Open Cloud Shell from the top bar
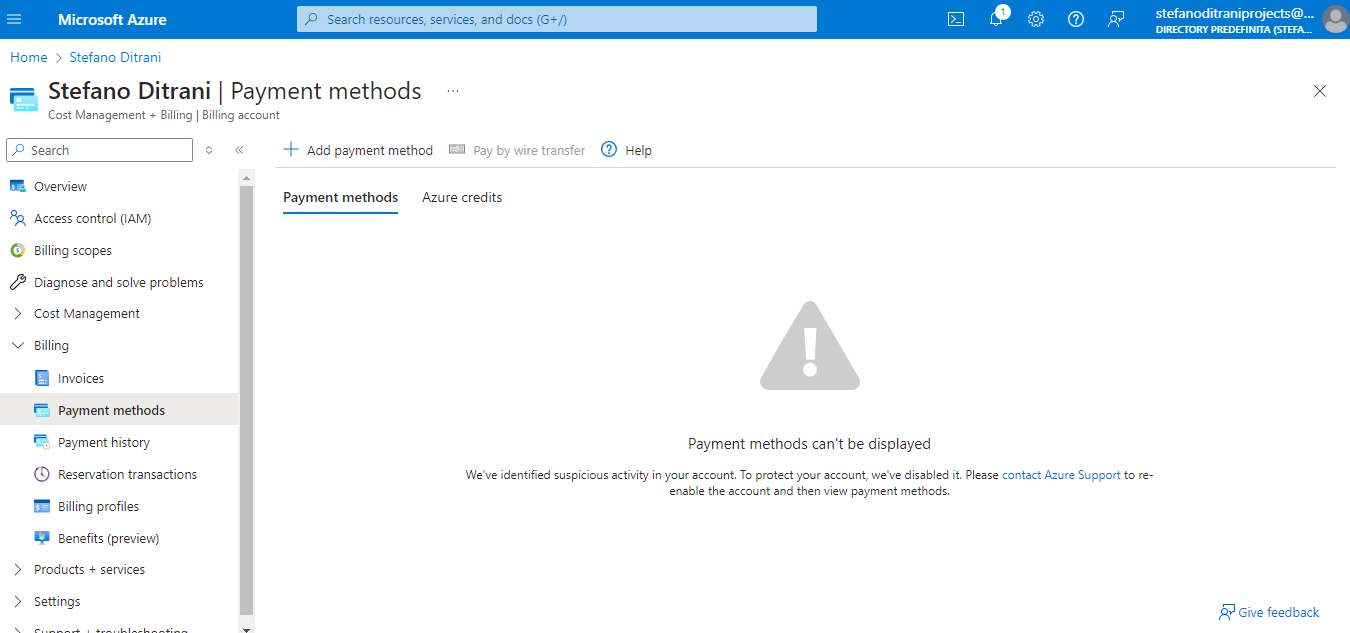 [x=956, y=19]
